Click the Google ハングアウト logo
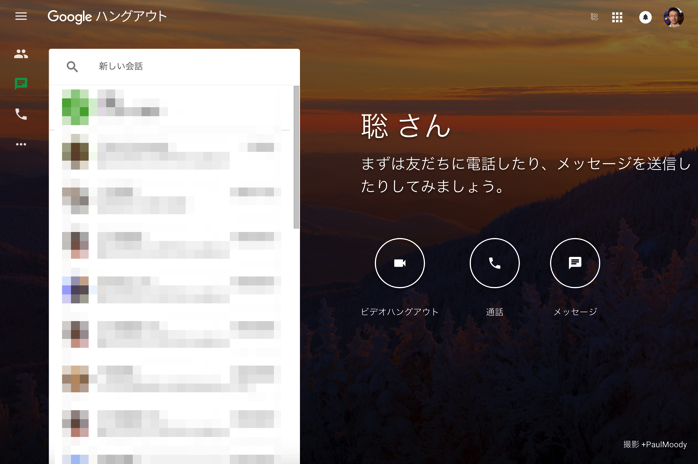 pyautogui.click(x=107, y=16)
